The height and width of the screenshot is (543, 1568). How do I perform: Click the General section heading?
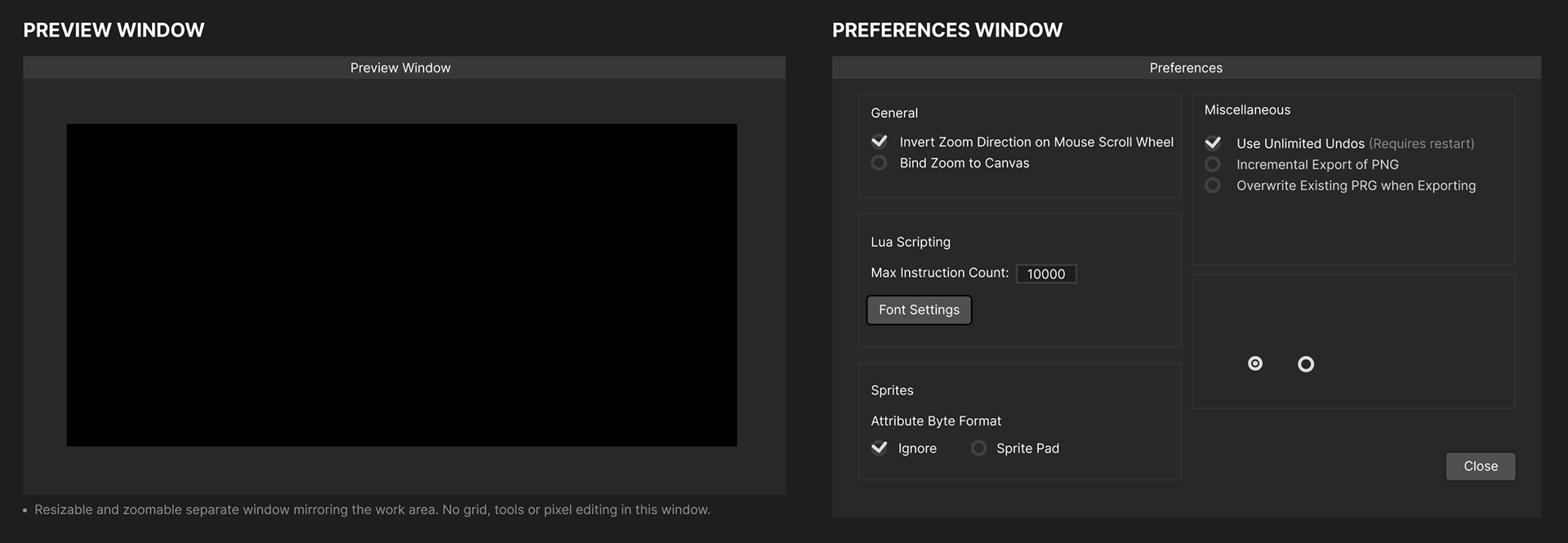(894, 113)
